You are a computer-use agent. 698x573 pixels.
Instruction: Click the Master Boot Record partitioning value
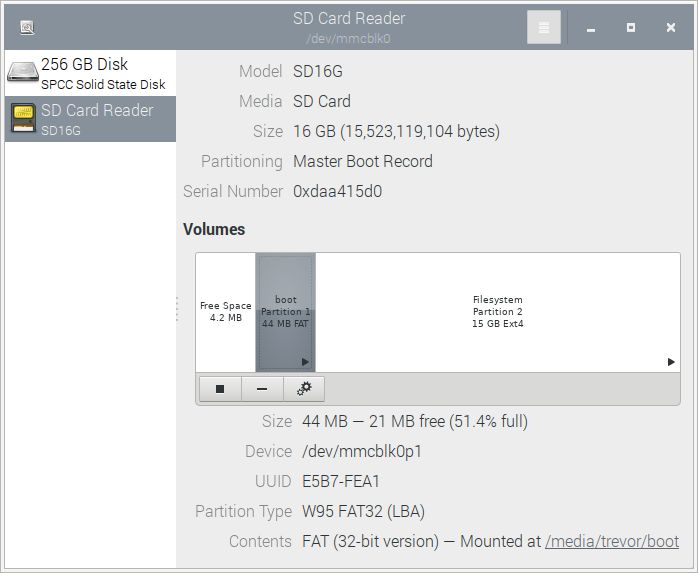[363, 161]
